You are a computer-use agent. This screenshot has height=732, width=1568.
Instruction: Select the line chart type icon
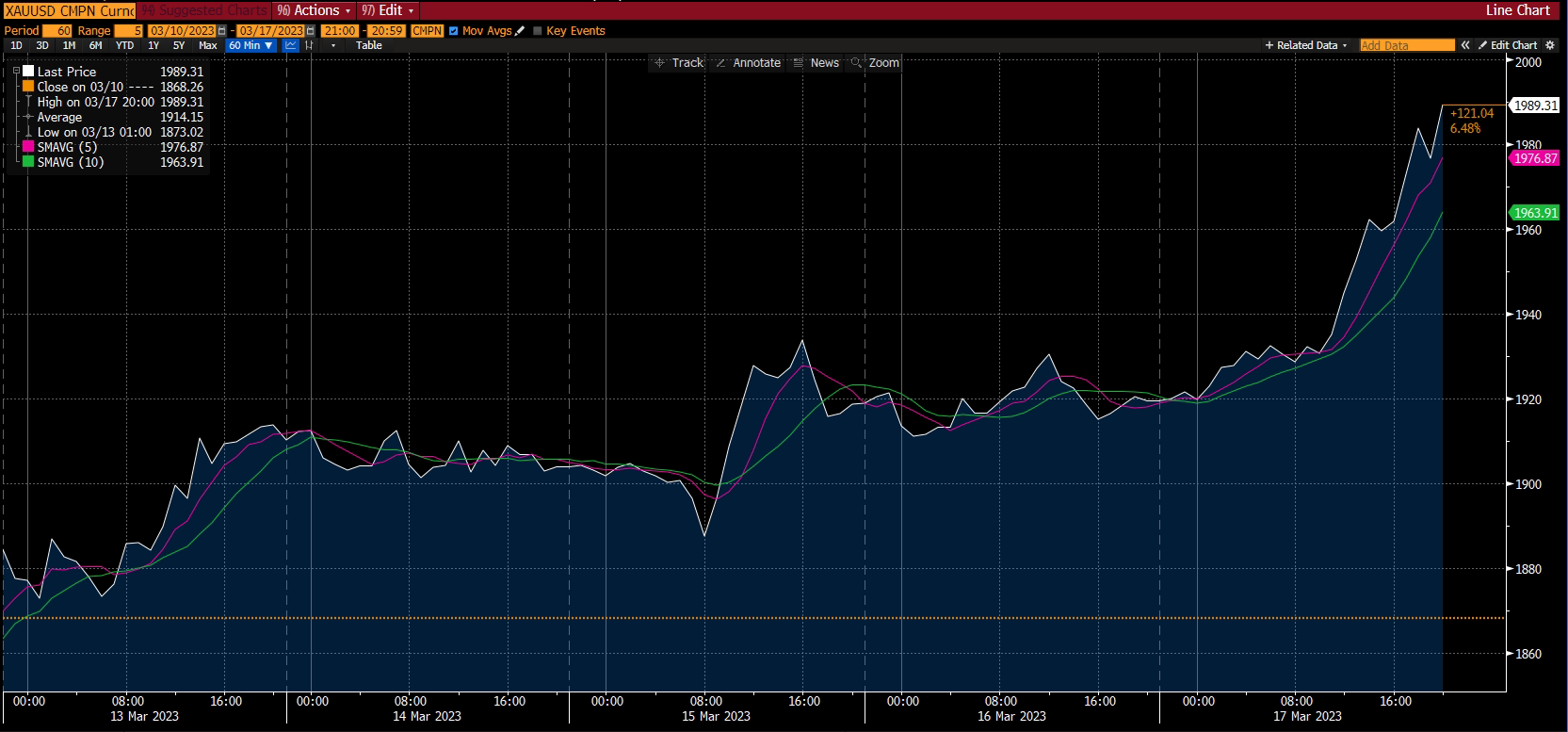click(x=291, y=45)
